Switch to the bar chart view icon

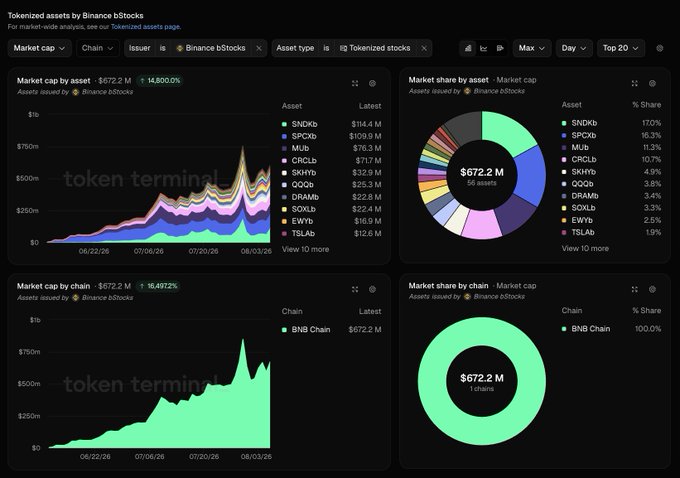tap(500, 48)
